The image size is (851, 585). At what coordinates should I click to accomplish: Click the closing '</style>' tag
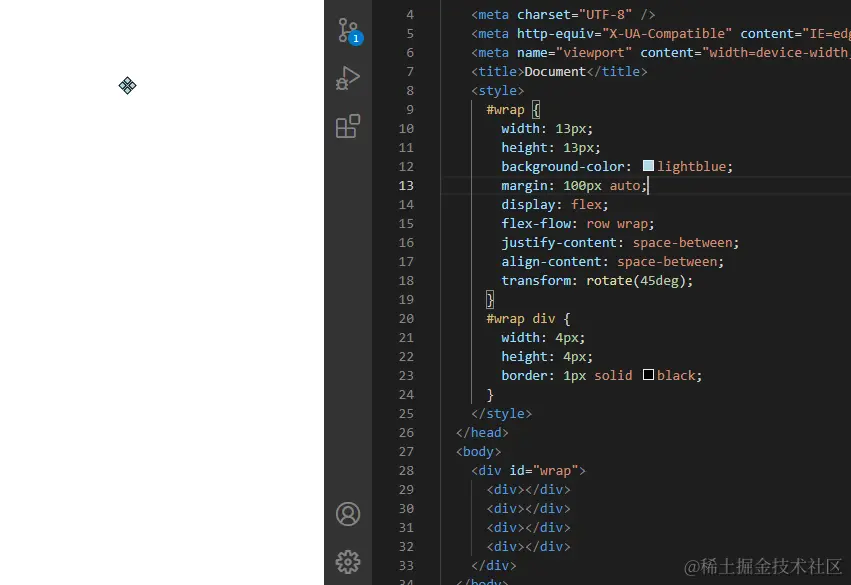(x=501, y=414)
